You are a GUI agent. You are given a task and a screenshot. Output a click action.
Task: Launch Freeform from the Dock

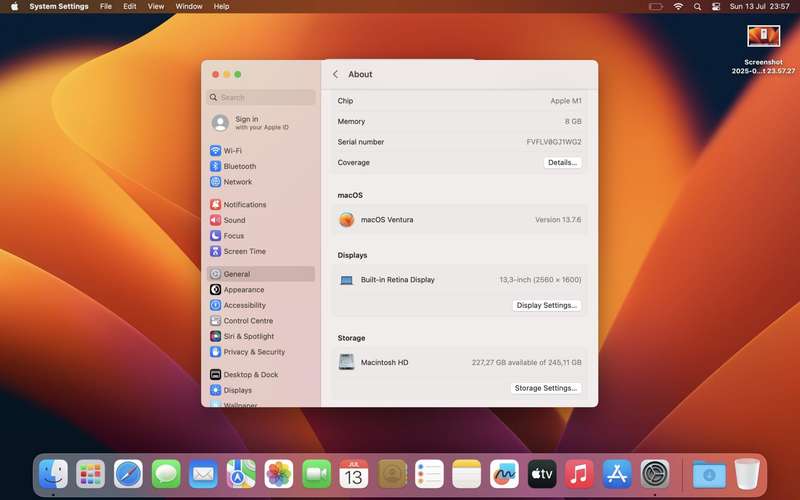pos(504,474)
